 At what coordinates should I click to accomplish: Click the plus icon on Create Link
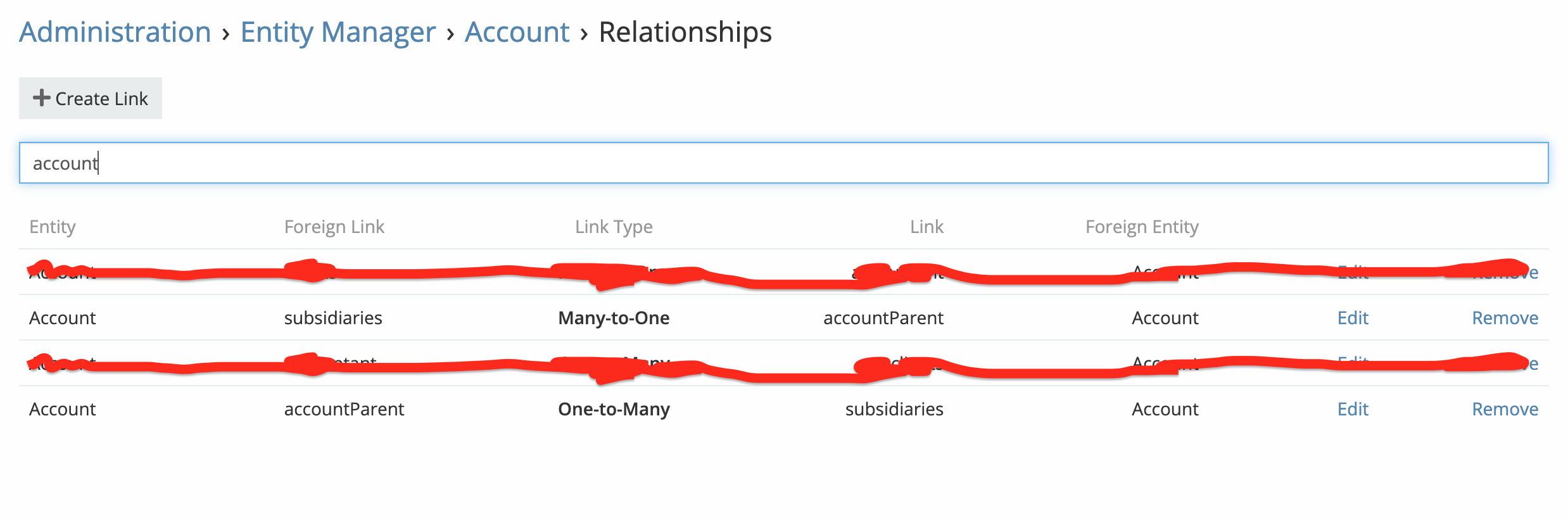click(x=41, y=98)
